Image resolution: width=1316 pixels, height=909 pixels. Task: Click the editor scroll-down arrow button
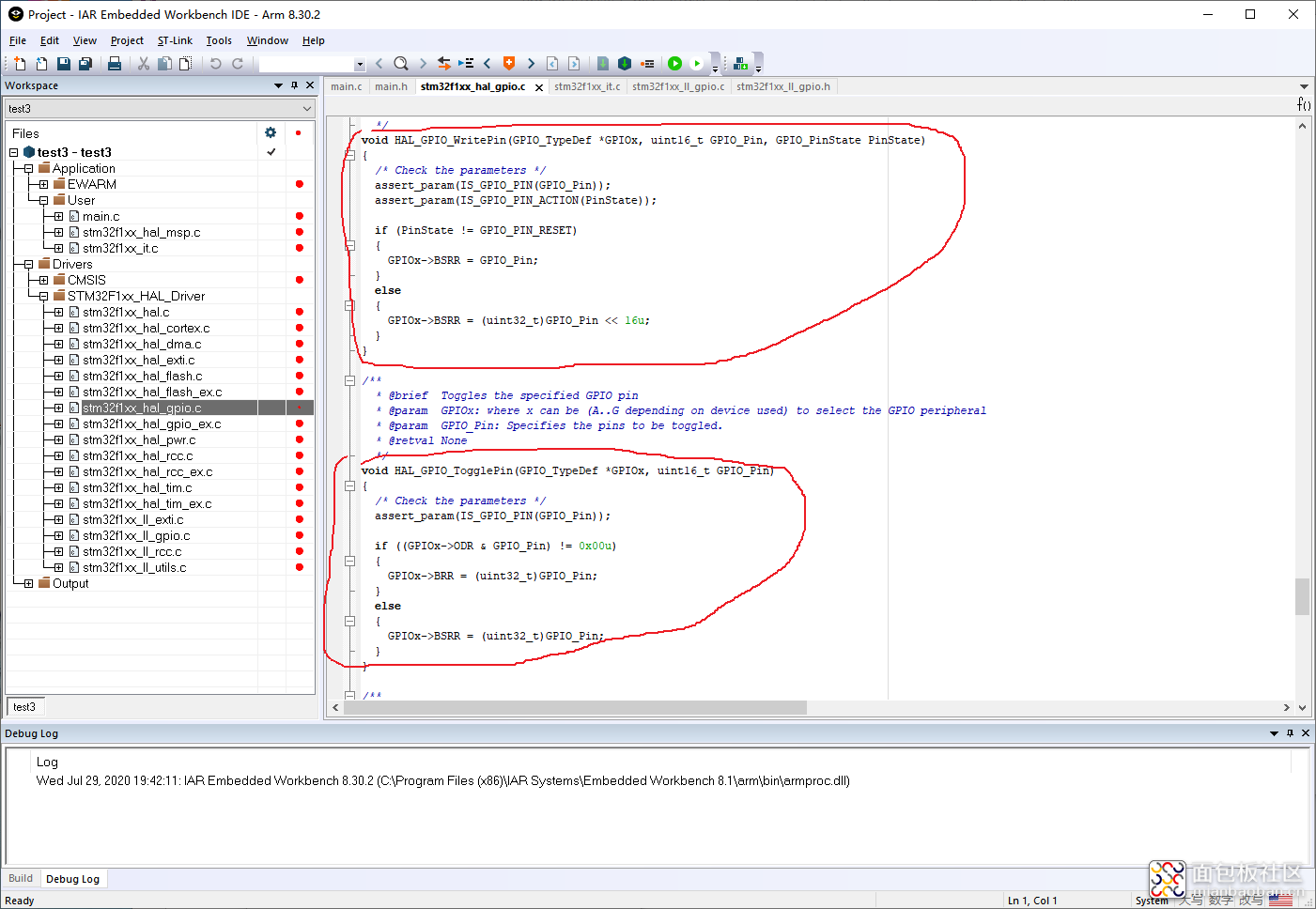coord(1302,708)
